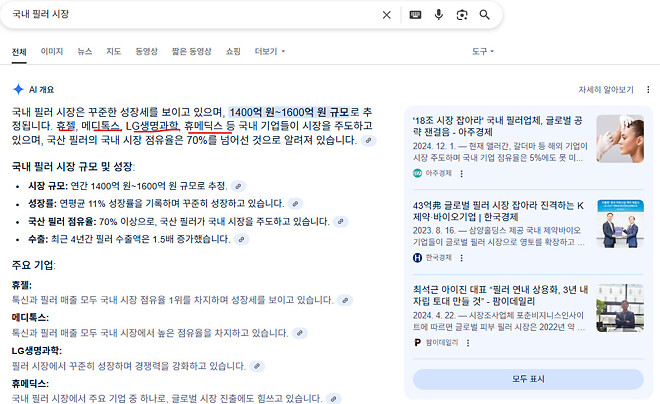Start voice search with the microphone icon
Screen dimensions: 660x404
pyautogui.click(x=439, y=15)
